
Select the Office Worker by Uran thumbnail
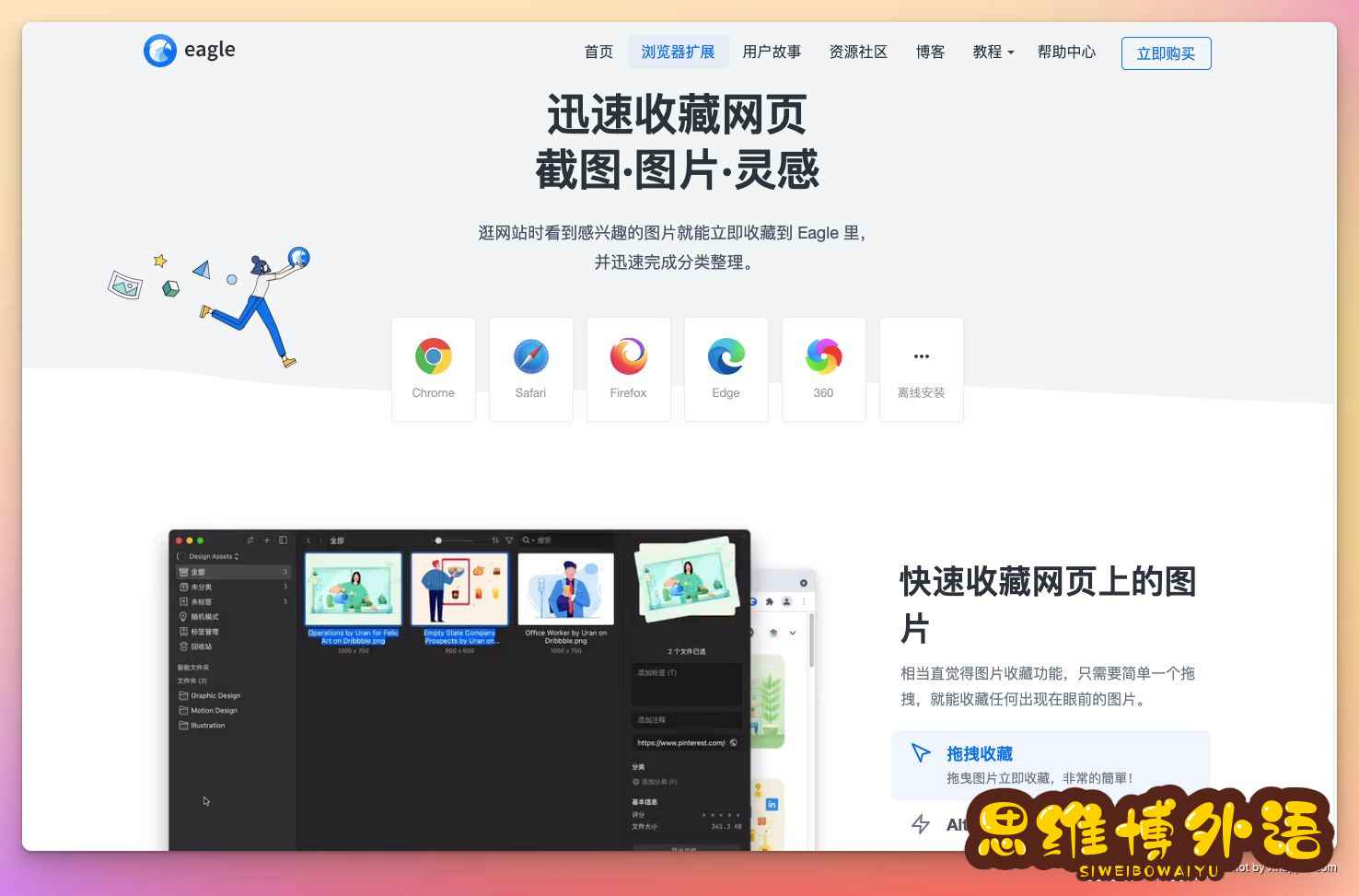pyautogui.click(x=565, y=589)
